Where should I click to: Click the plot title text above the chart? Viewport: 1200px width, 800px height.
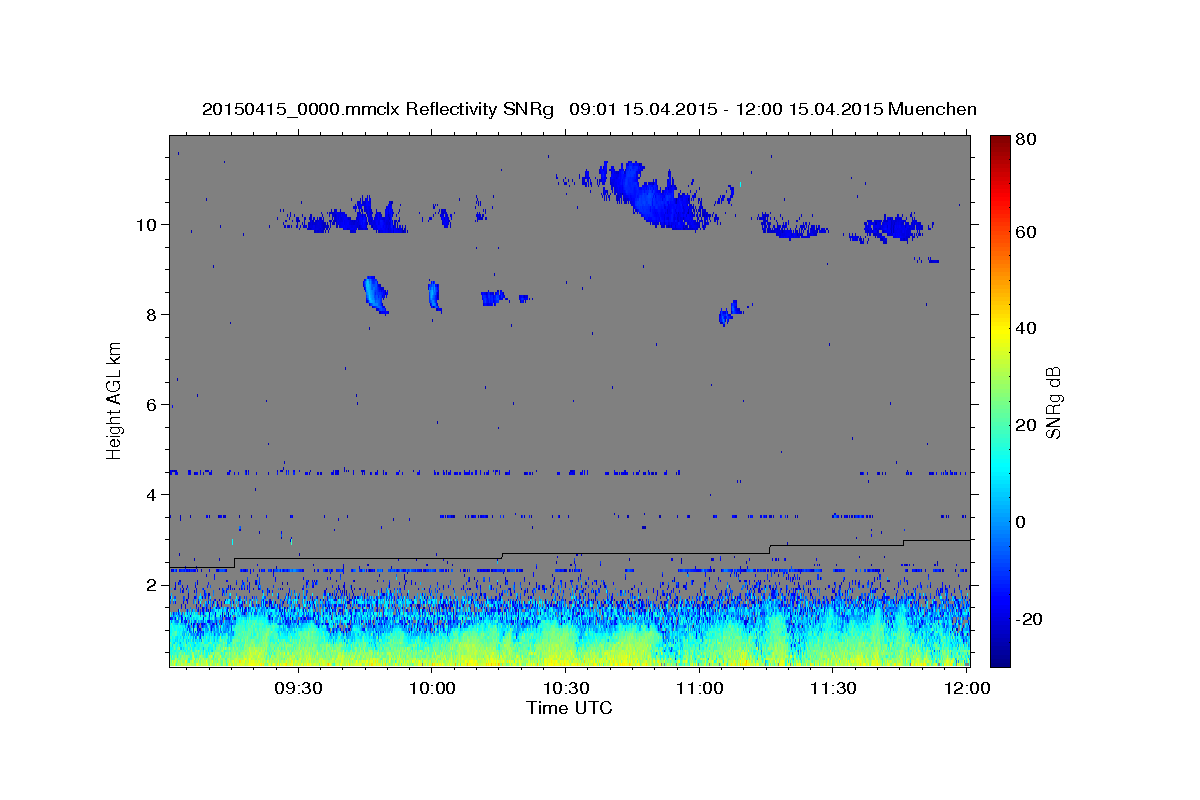(589, 109)
